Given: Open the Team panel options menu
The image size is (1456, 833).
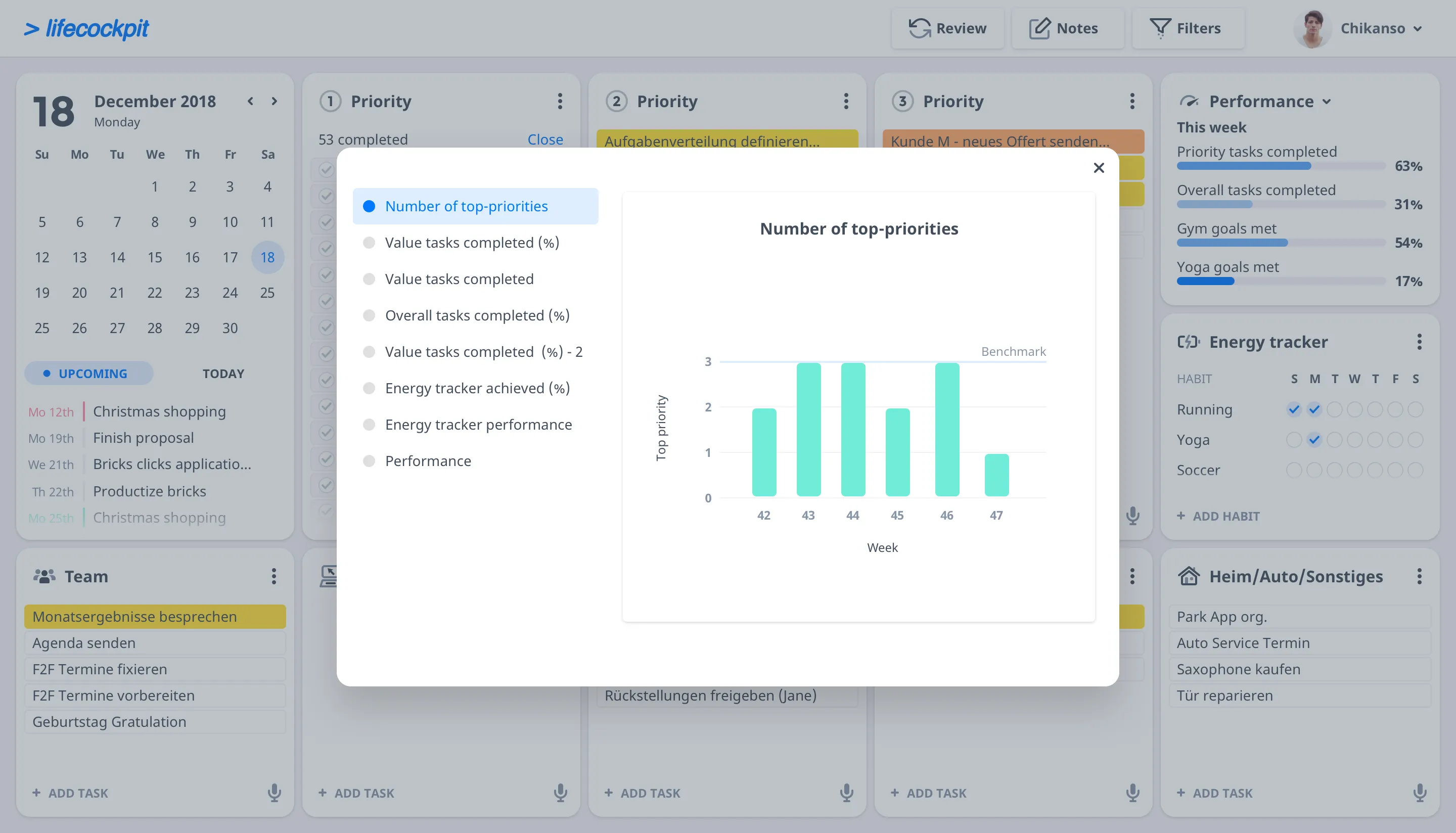Looking at the screenshot, I should point(274,576).
